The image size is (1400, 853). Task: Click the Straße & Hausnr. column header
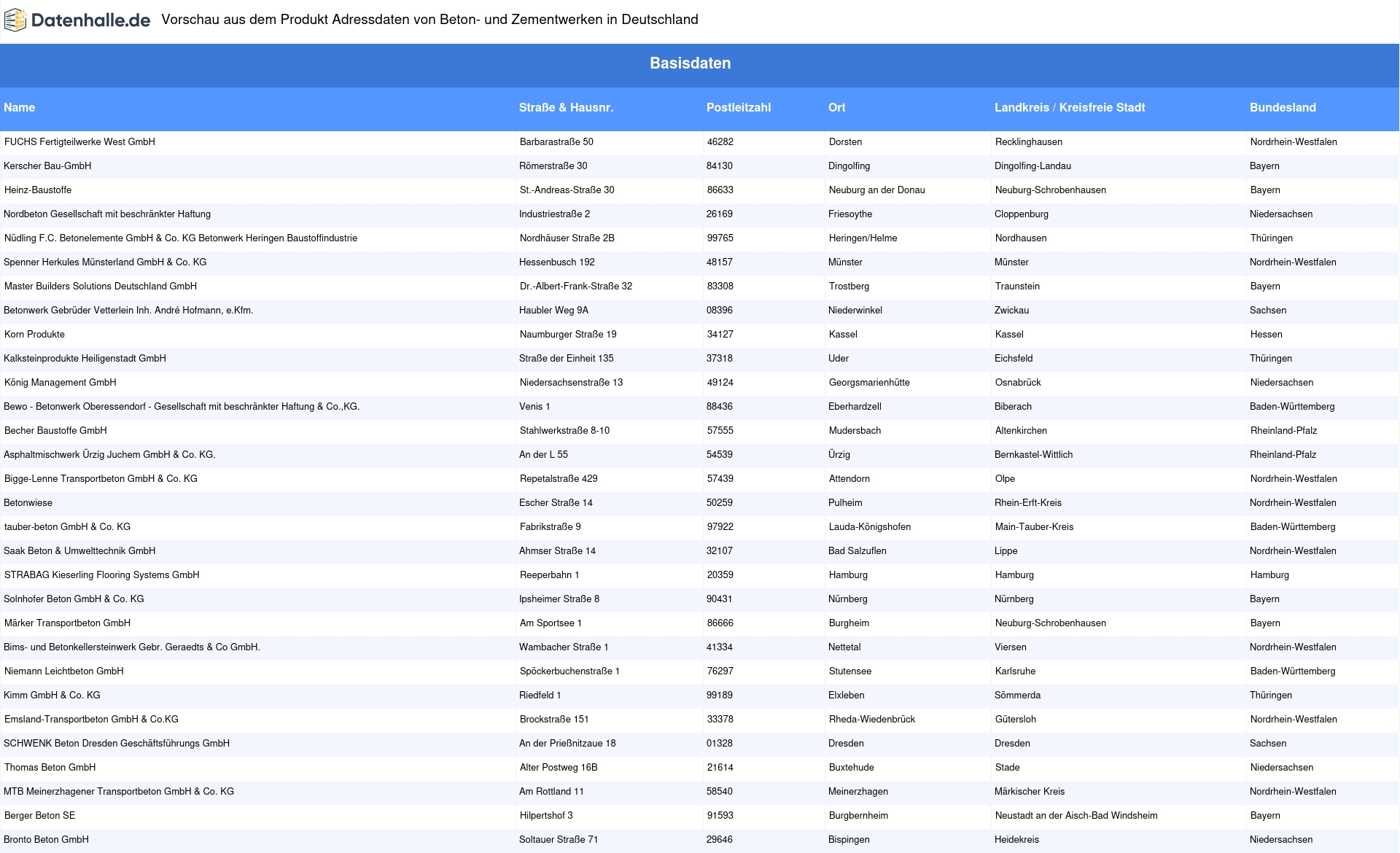click(x=566, y=107)
